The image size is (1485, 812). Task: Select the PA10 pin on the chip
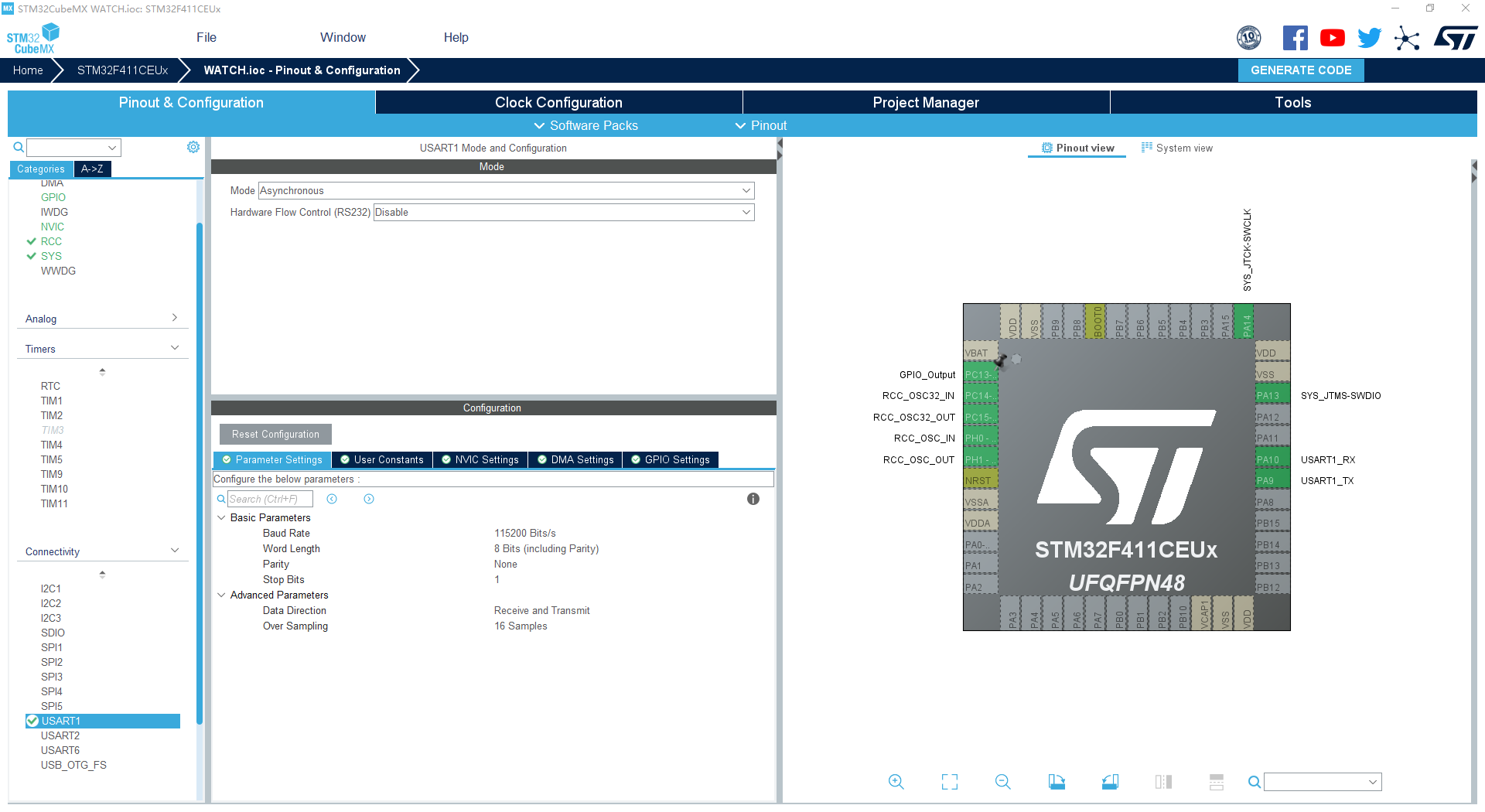click(x=1272, y=459)
